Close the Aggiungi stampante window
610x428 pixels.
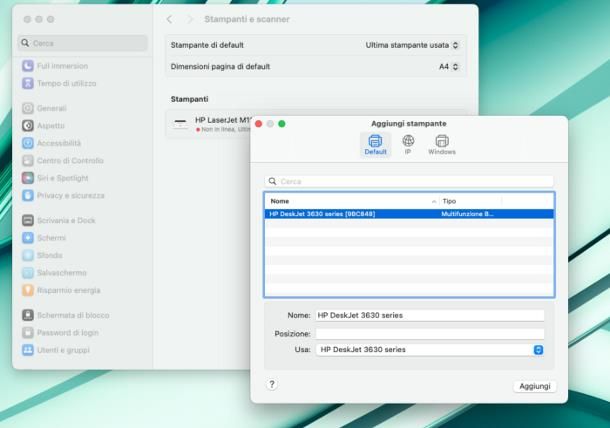click(x=258, y=124)
